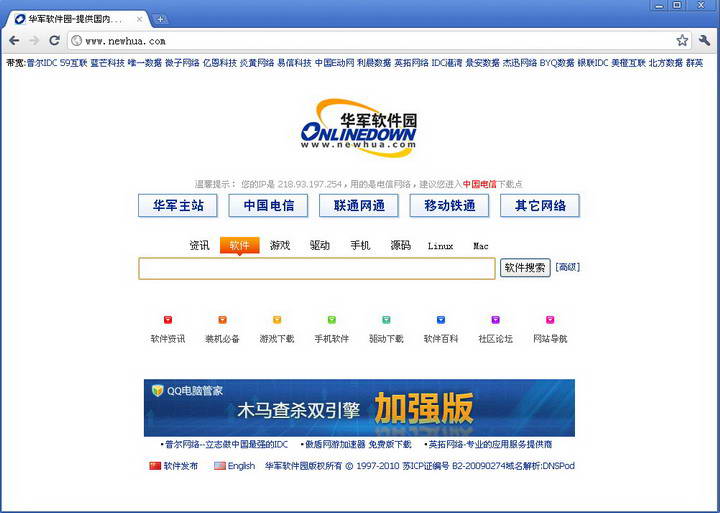Open the 59互联 link
The height and width of the screenshot is (513, 720).
pos(73,63)
